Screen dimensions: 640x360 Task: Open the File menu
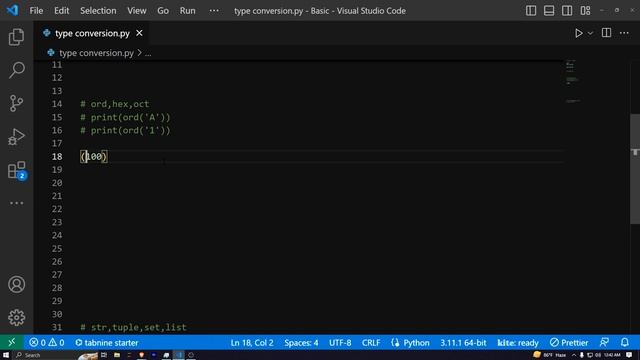[x=36, y=11]
